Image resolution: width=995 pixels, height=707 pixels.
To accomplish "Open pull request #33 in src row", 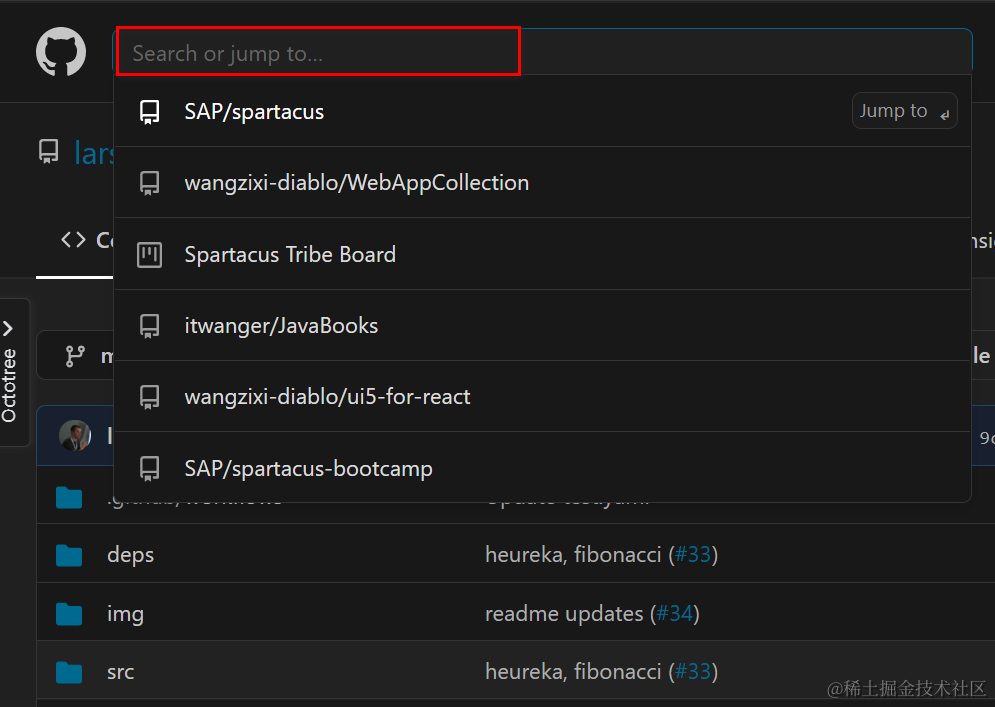I will click(692, 671).
